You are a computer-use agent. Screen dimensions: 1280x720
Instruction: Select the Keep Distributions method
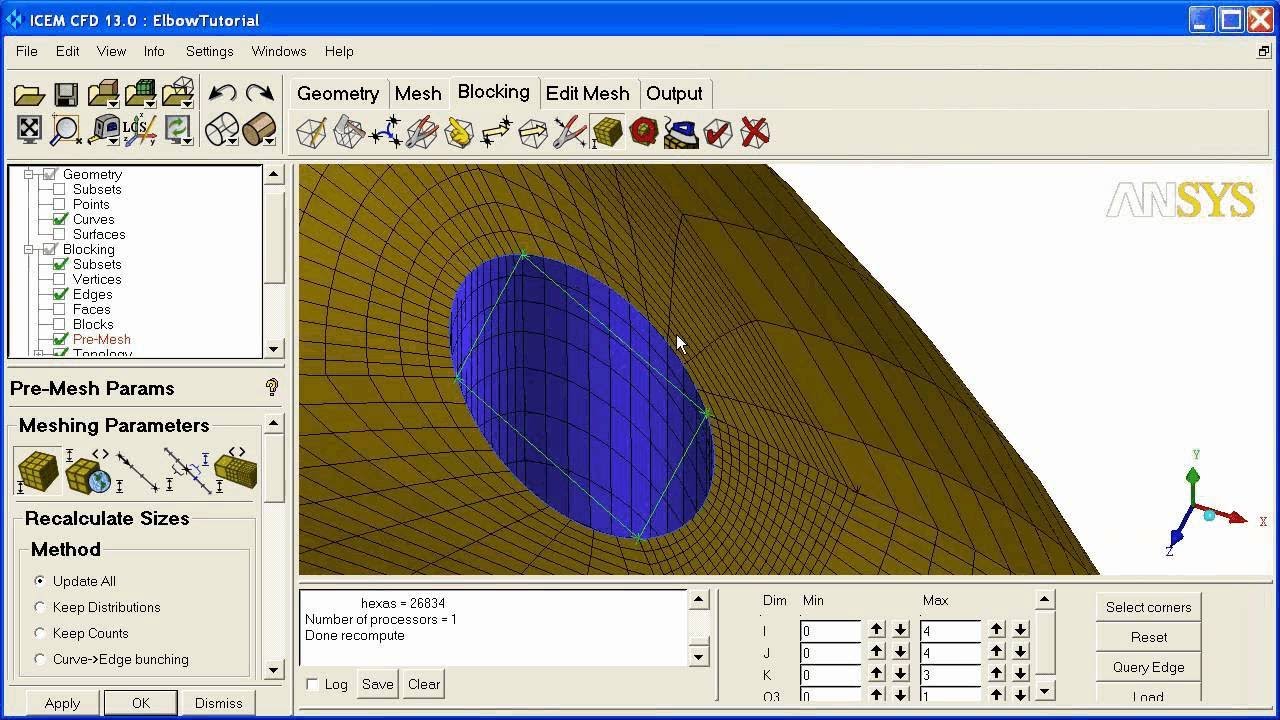coord(40,607)
